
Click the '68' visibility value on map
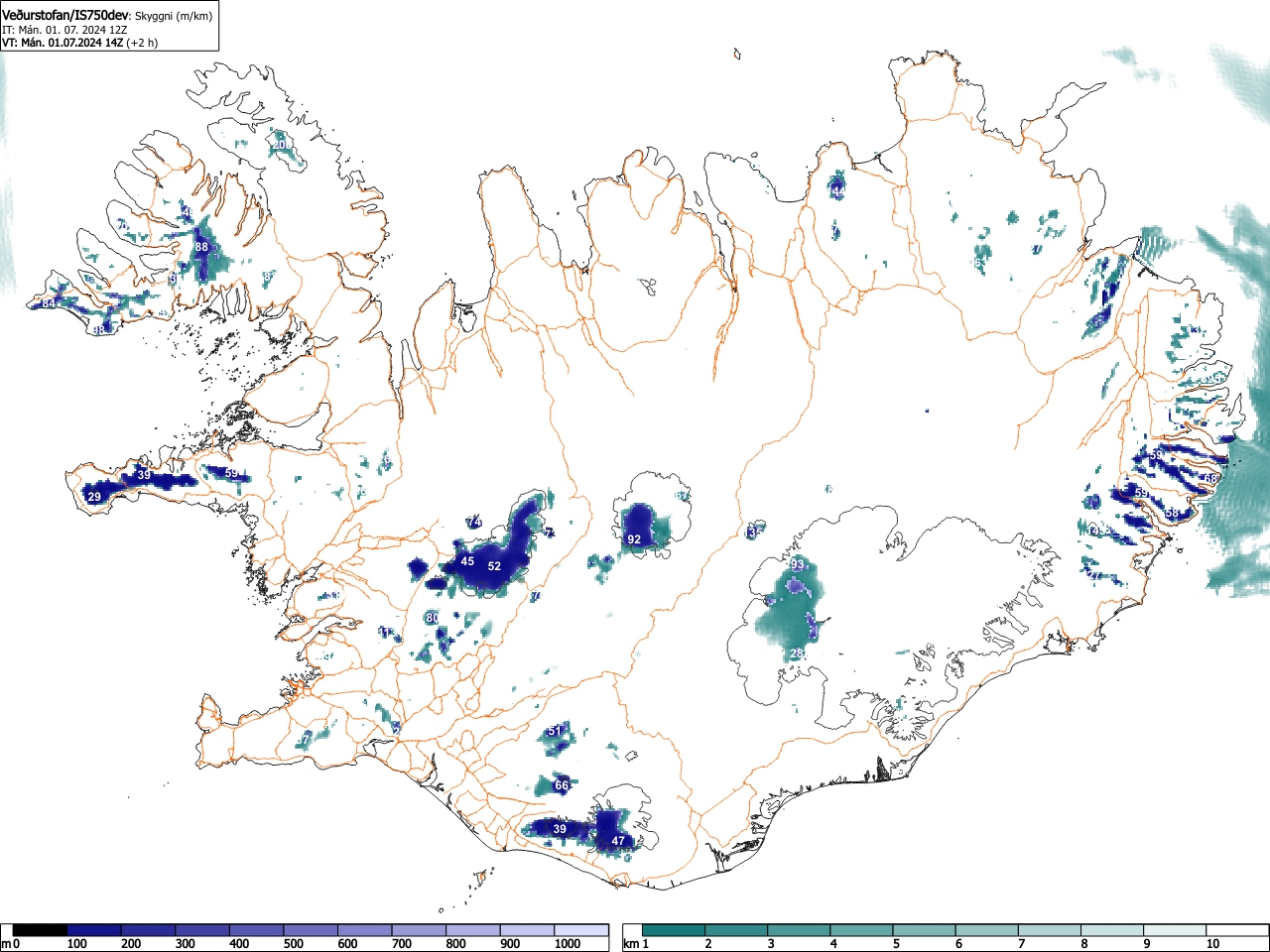coord(1209,479)
